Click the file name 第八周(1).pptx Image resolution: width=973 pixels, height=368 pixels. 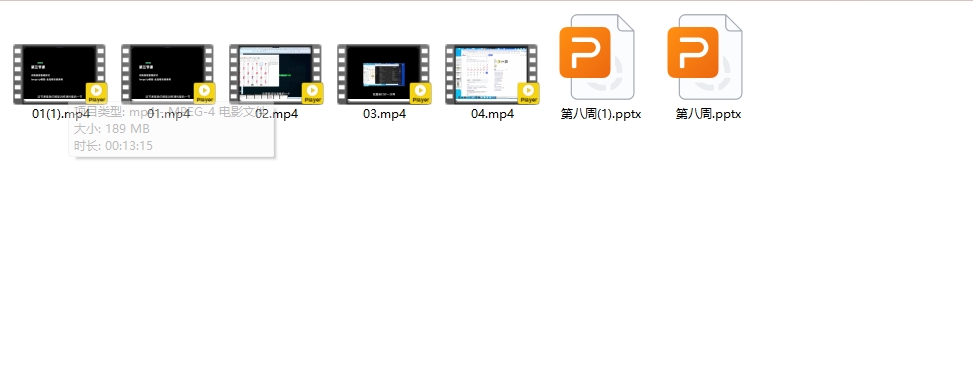[601, 114]
